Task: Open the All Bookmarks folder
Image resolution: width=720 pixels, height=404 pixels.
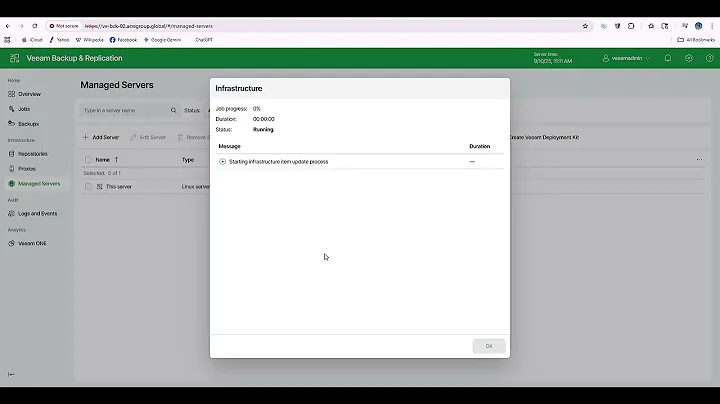Action: [696, 40]
